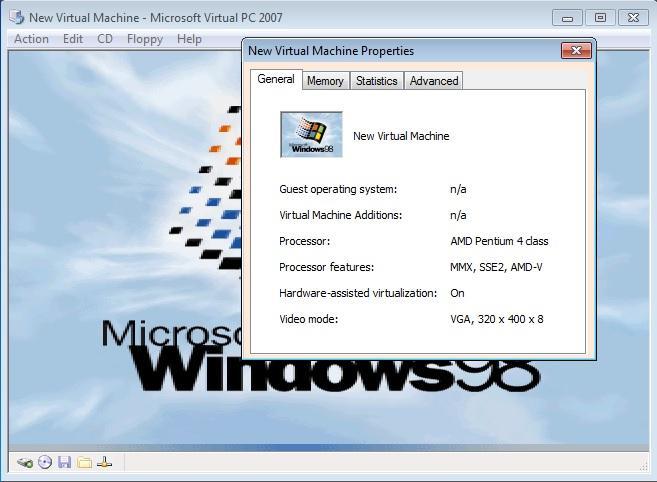
Task: Click the 'Processor features:' label
Action: pos(326,267)
